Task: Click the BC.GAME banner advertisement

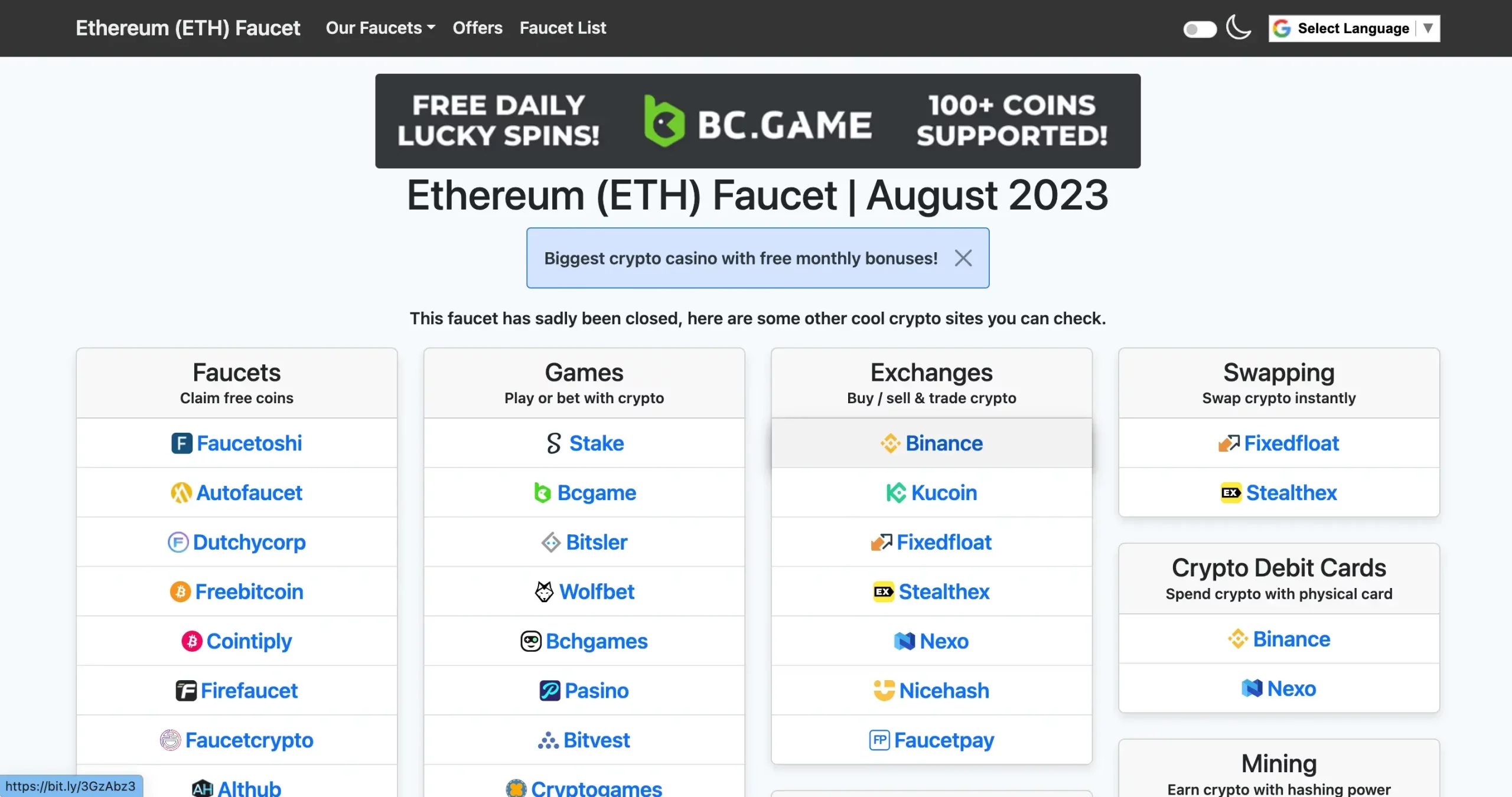Action: pyautogui.click(x=758, y=121)
